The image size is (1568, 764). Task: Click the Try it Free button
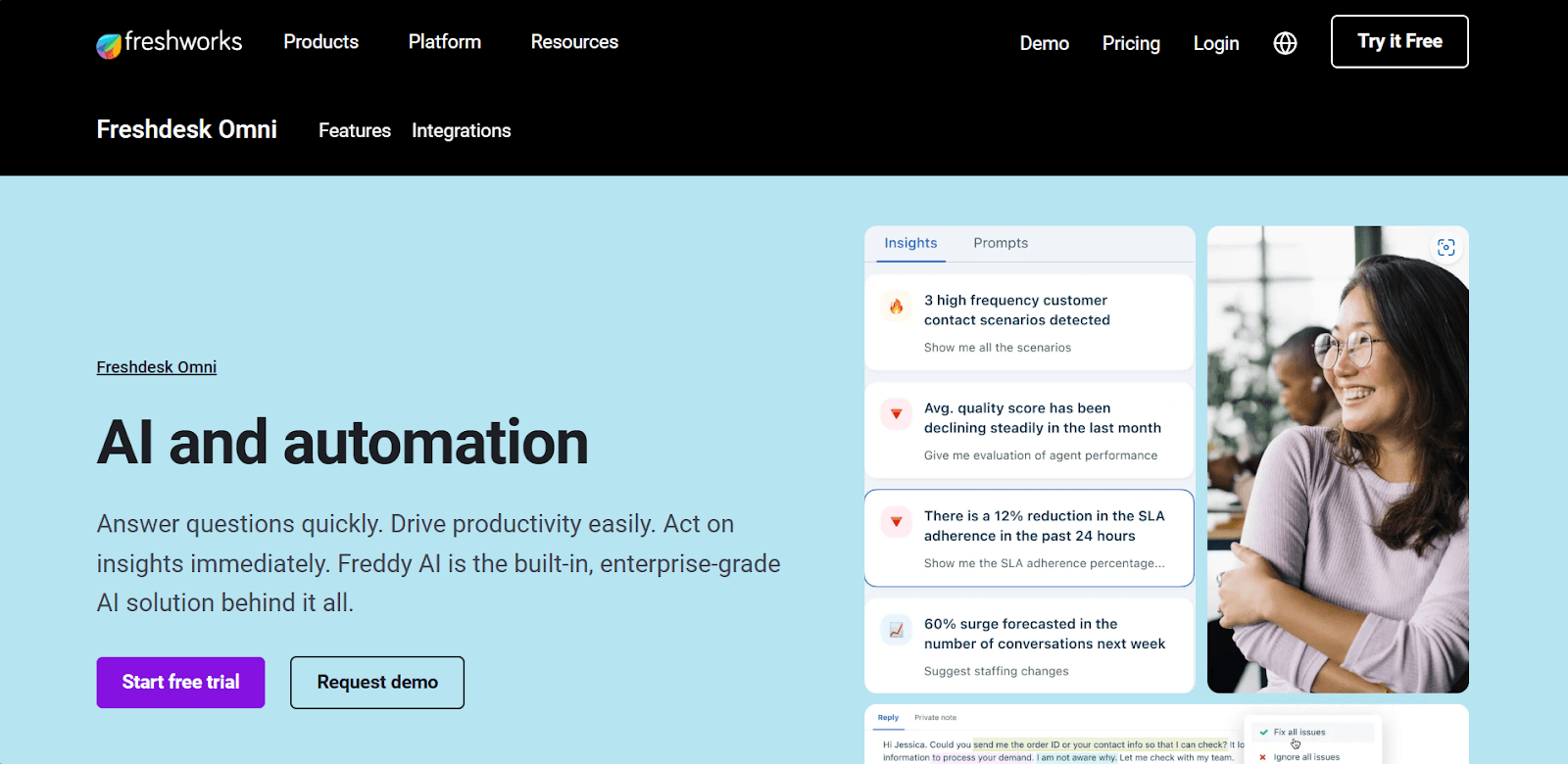coord(1399,41)
